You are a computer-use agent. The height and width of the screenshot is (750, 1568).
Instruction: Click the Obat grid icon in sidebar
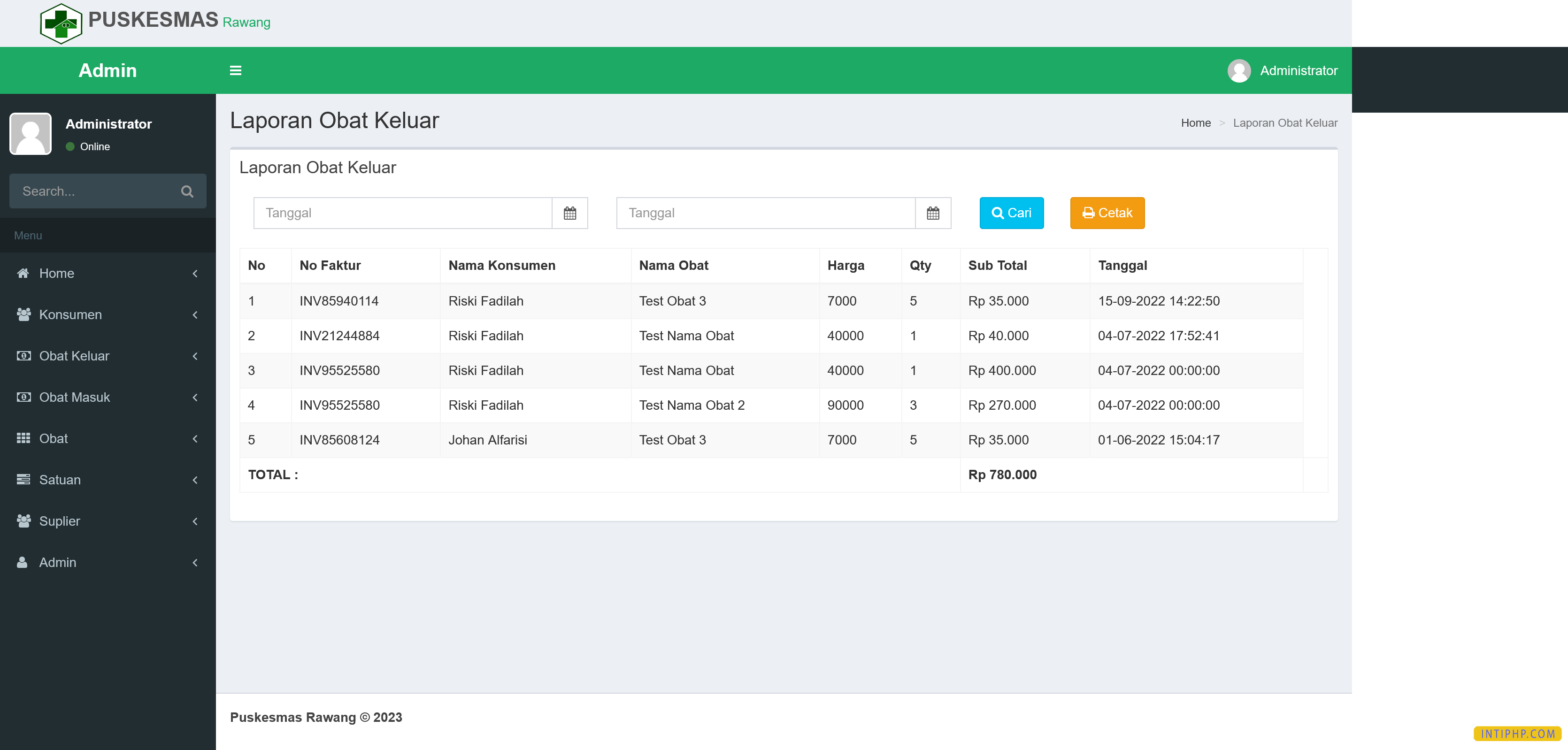(23, 438)
